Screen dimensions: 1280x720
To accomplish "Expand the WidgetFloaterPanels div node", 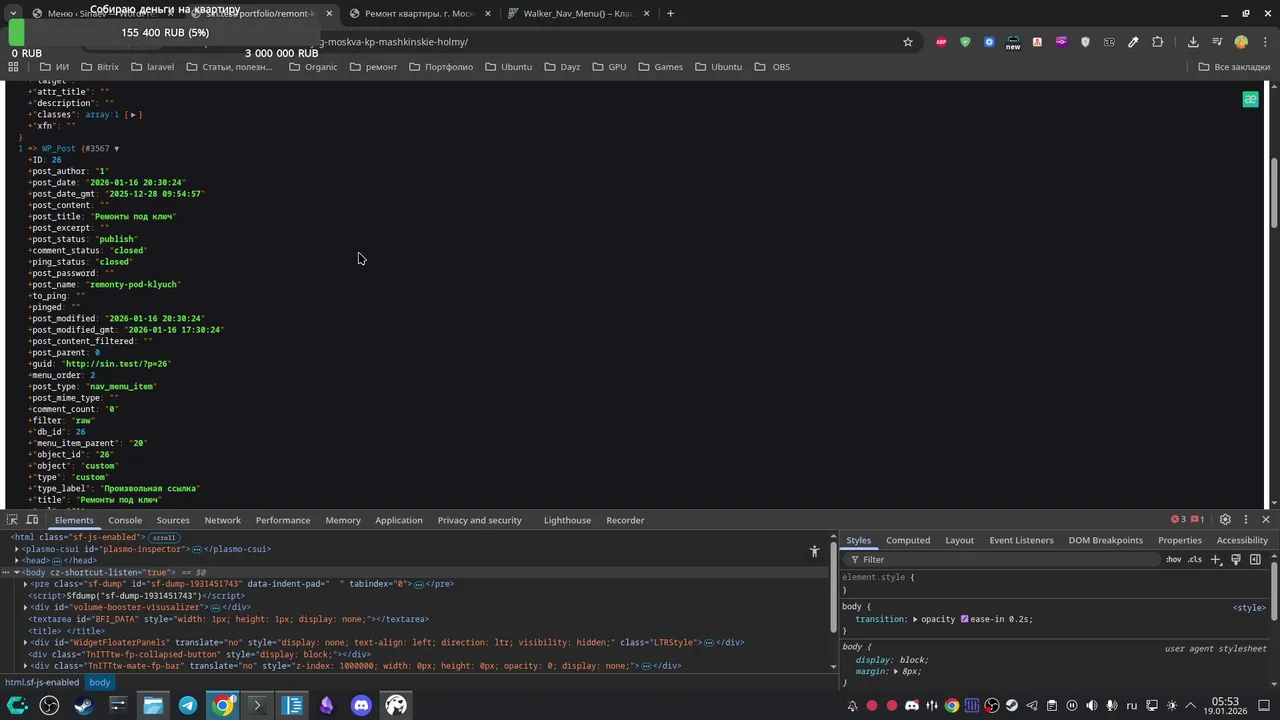I will [25, 642].
